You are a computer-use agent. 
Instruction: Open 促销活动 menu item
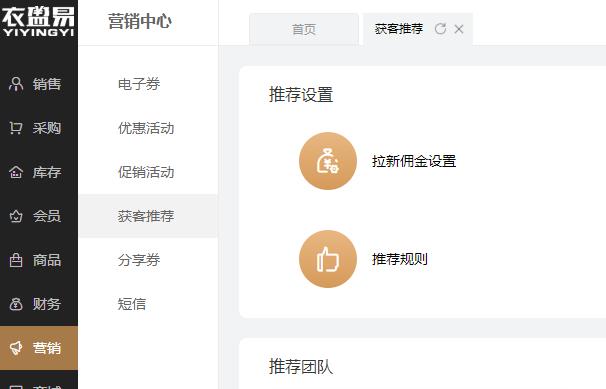point(146,172)
